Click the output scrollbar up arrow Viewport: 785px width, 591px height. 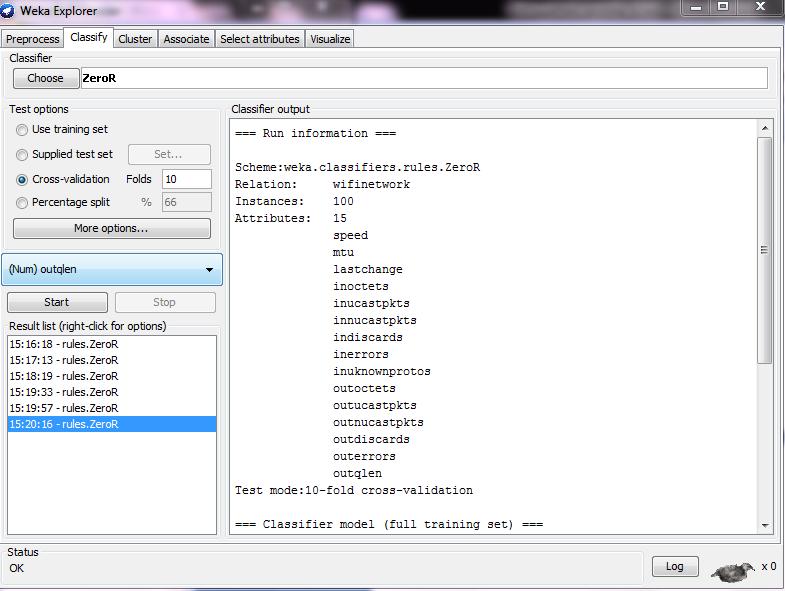coord(764,128)
